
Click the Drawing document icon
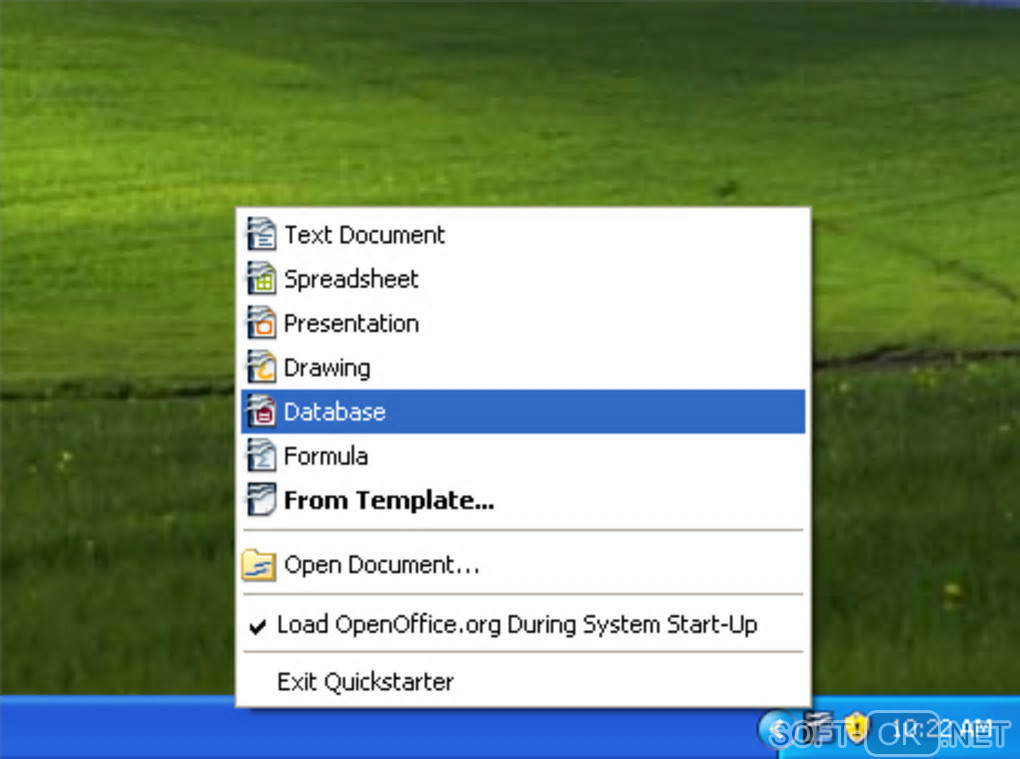262,367
